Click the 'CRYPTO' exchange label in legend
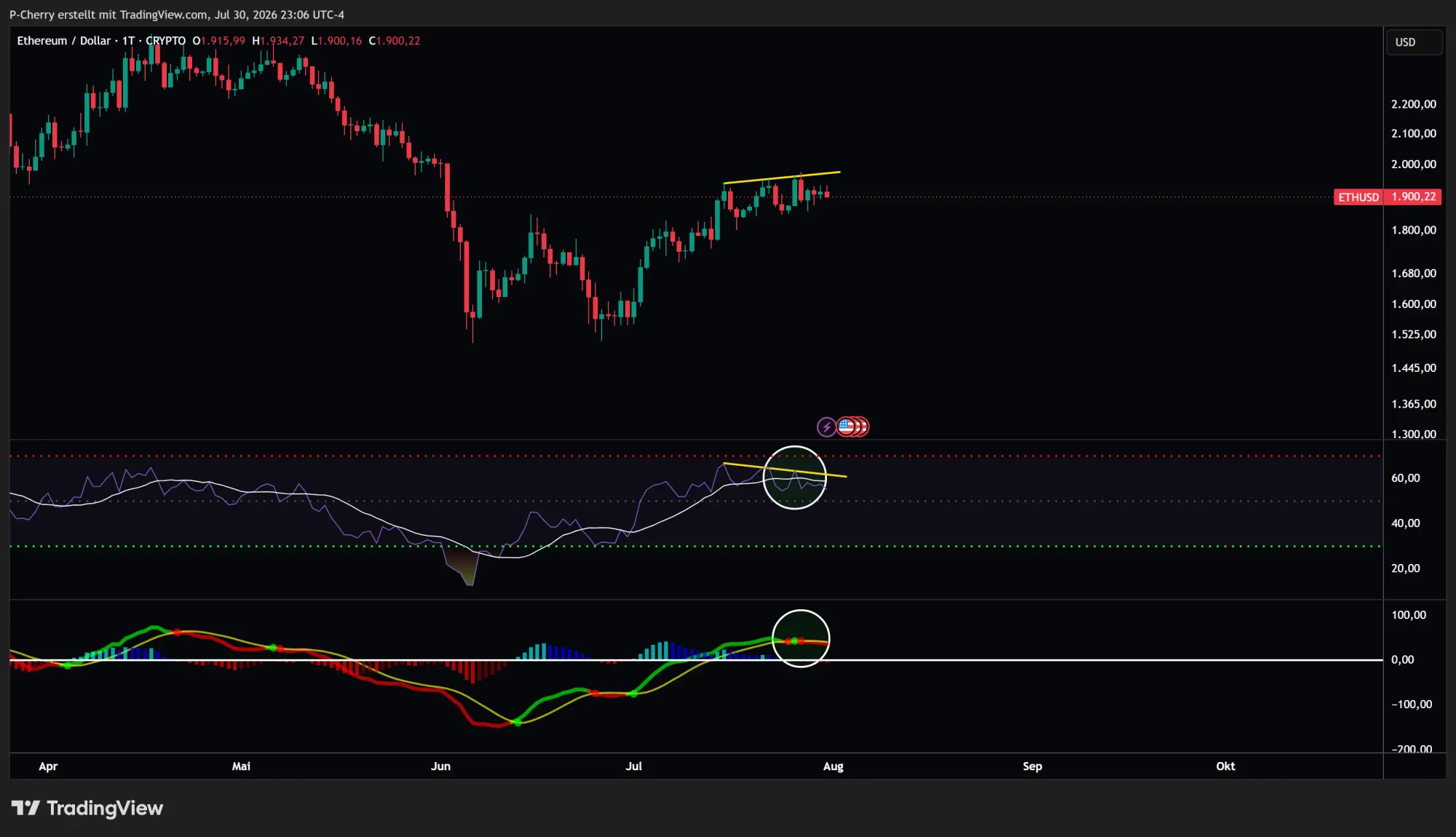Screen dimensions: 1456x837 (166, 41)
